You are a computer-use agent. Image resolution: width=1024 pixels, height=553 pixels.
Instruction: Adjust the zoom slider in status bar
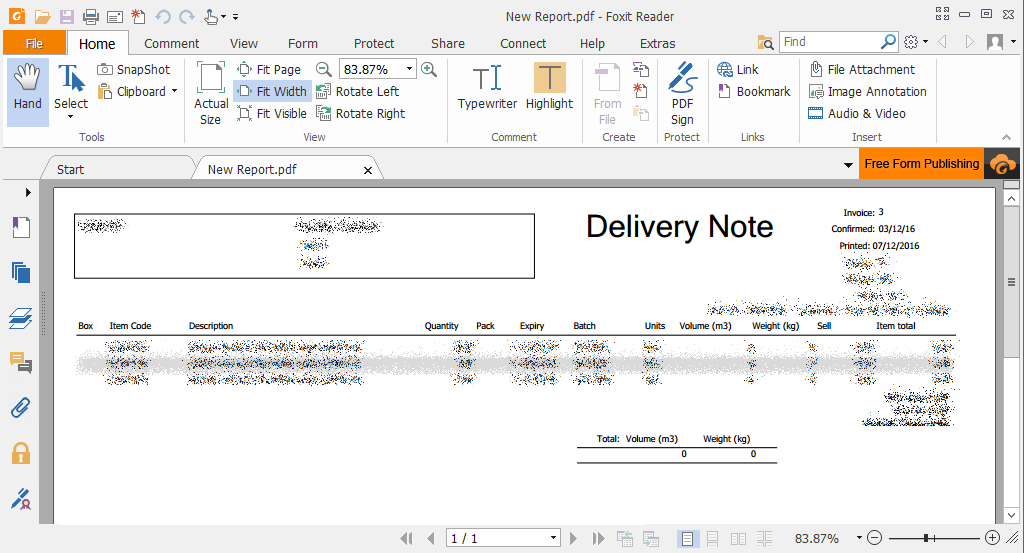click(927, 539)
